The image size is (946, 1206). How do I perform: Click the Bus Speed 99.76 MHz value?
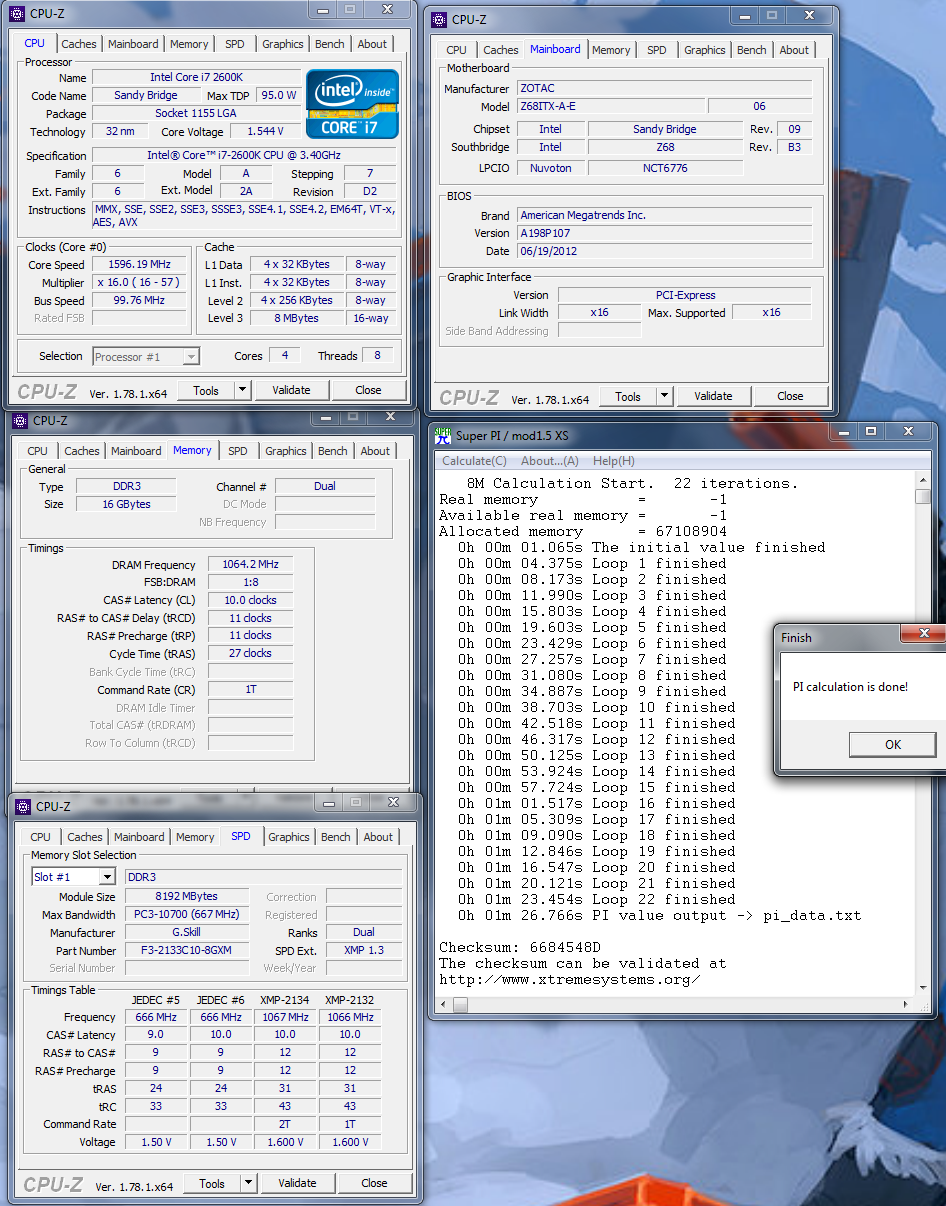[140, 300]
